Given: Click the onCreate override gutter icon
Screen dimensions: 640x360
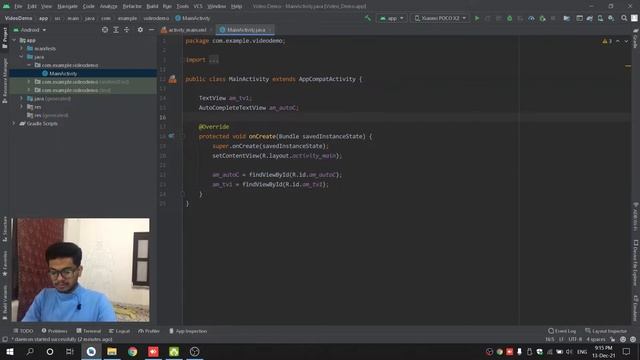Looking at the screenshot, I should click(171, 136).
